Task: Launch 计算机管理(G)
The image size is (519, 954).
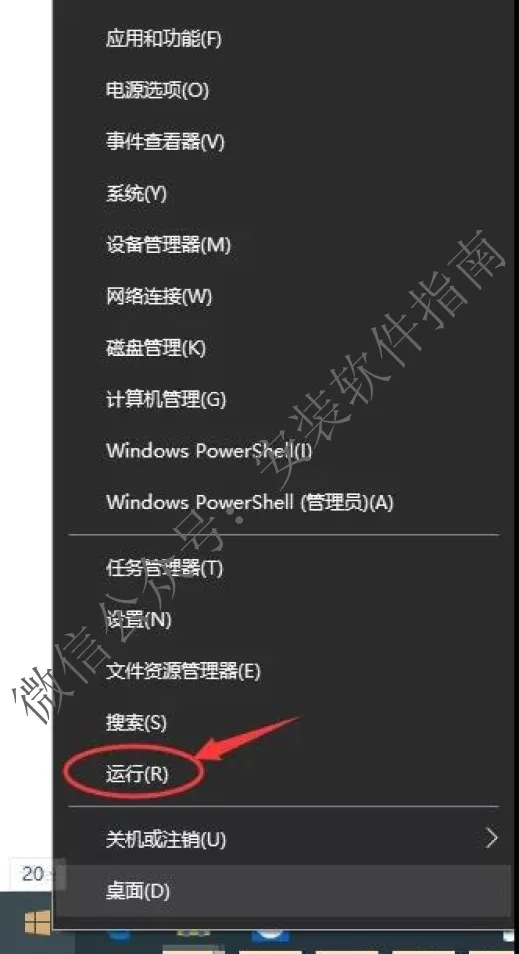Action: [x=165, y=399]
